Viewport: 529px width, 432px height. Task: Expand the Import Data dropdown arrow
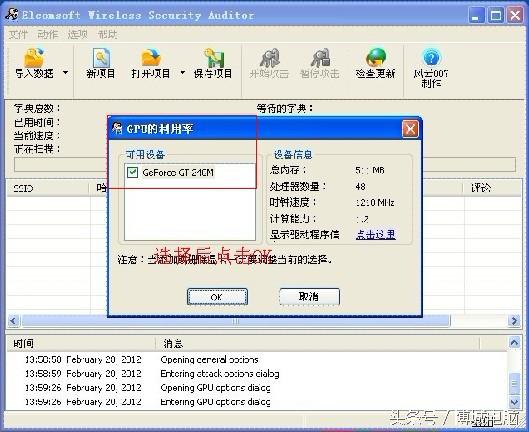tap(65, 73)
